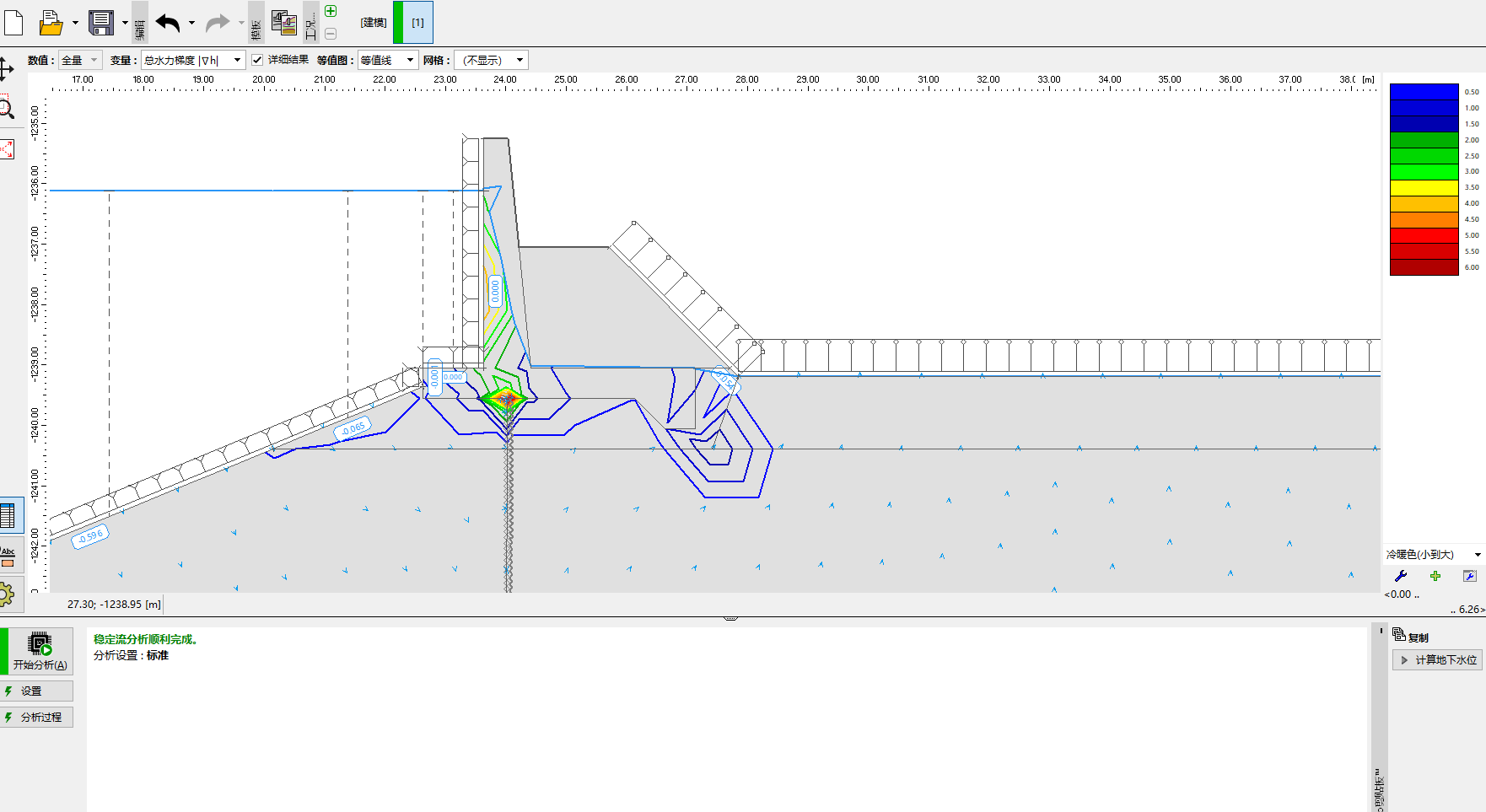
Task: Click the 复制 copy button
Action: coord(1411,637)
